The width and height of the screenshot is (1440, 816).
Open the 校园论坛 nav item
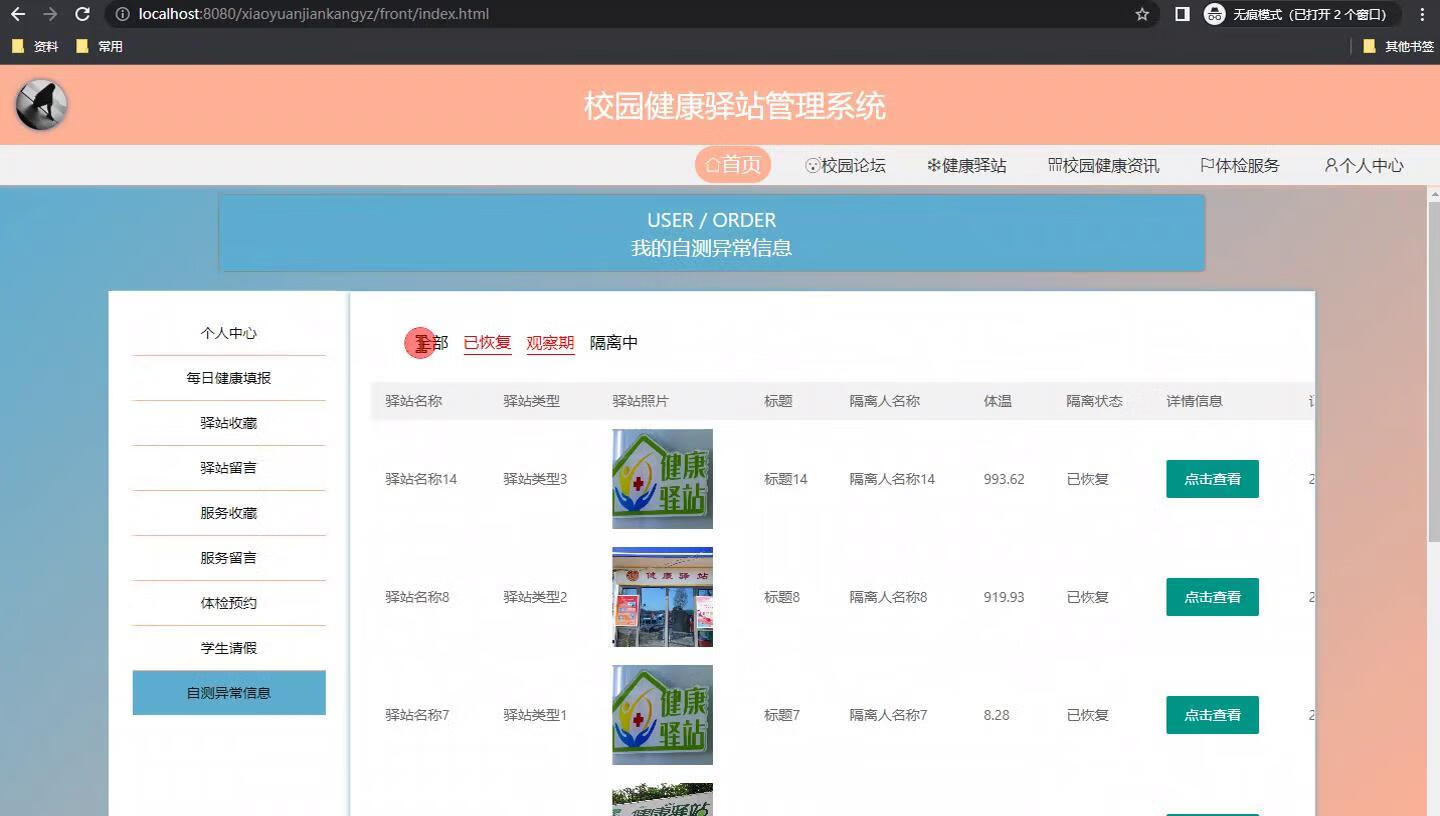(x=845, y=165)
